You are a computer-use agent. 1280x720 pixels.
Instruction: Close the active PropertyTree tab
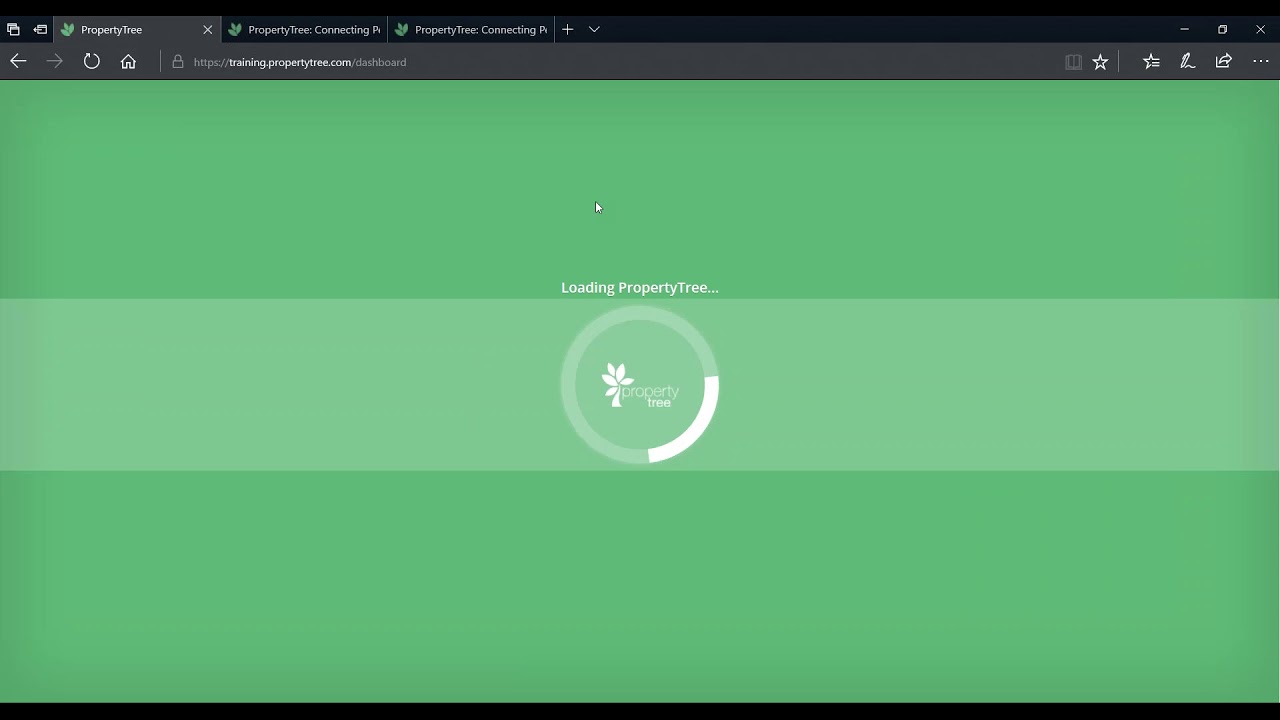(x=207, y=29)
